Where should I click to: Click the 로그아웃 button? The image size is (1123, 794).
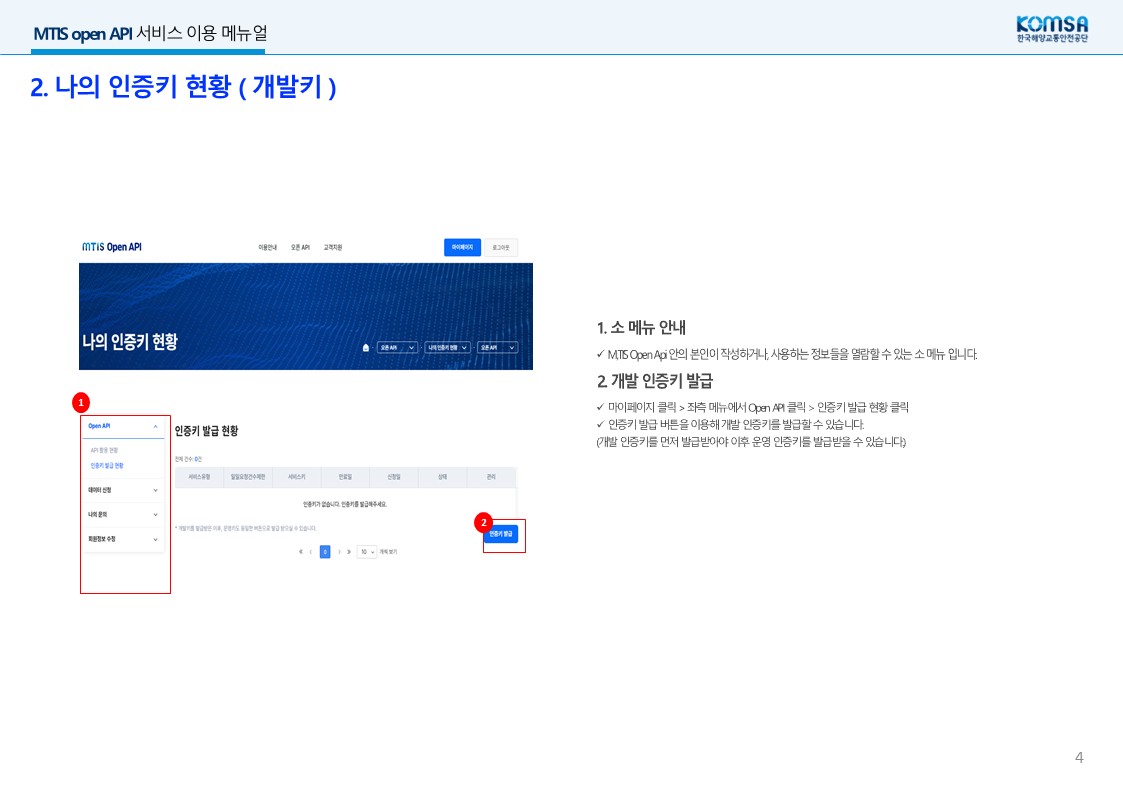pyautogui.click(x=501, y=248)
